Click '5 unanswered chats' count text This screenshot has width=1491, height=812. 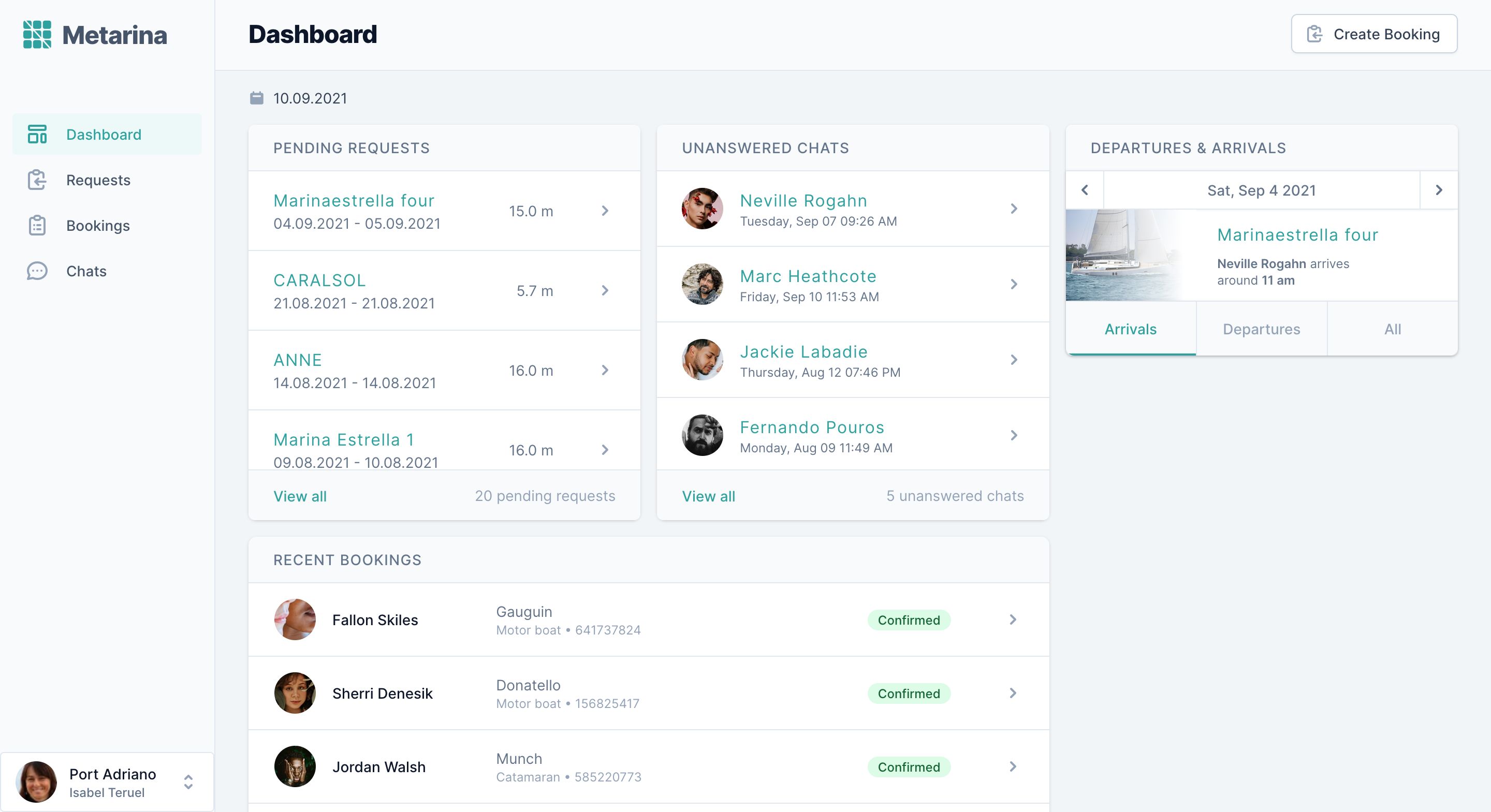955,496
